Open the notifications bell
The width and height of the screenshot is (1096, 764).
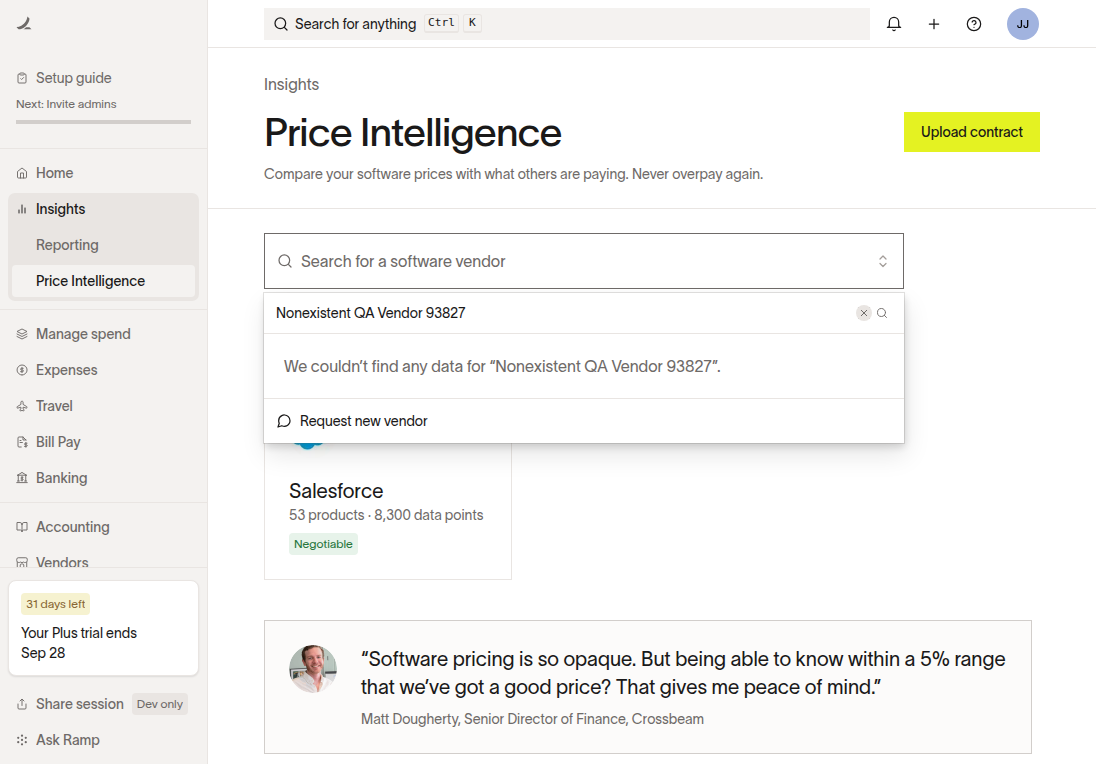893,24
